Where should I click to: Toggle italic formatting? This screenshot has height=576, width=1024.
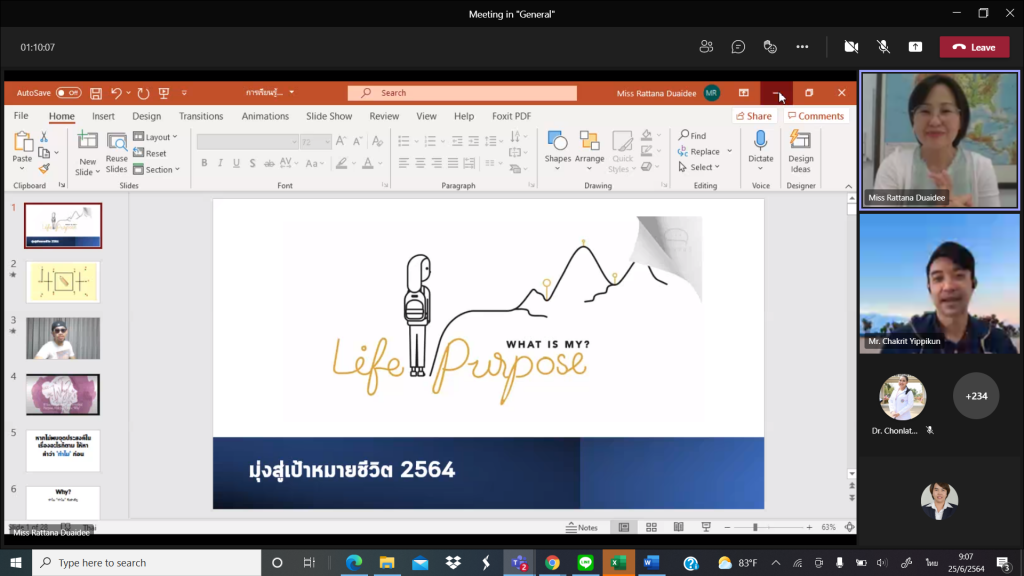pyautogui.click(x=220, y=163)
